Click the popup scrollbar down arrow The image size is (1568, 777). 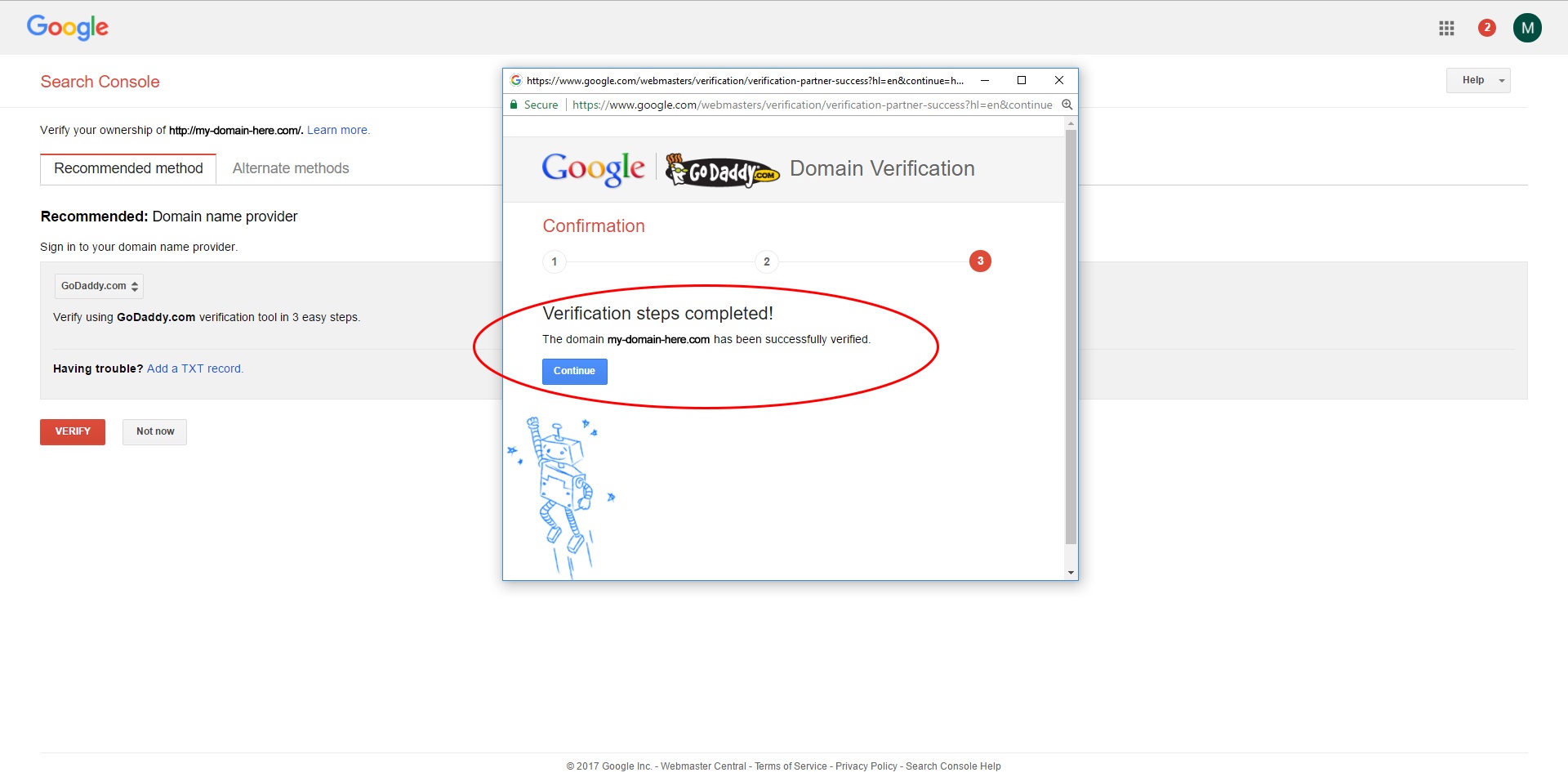click(x=1071, y=573)
